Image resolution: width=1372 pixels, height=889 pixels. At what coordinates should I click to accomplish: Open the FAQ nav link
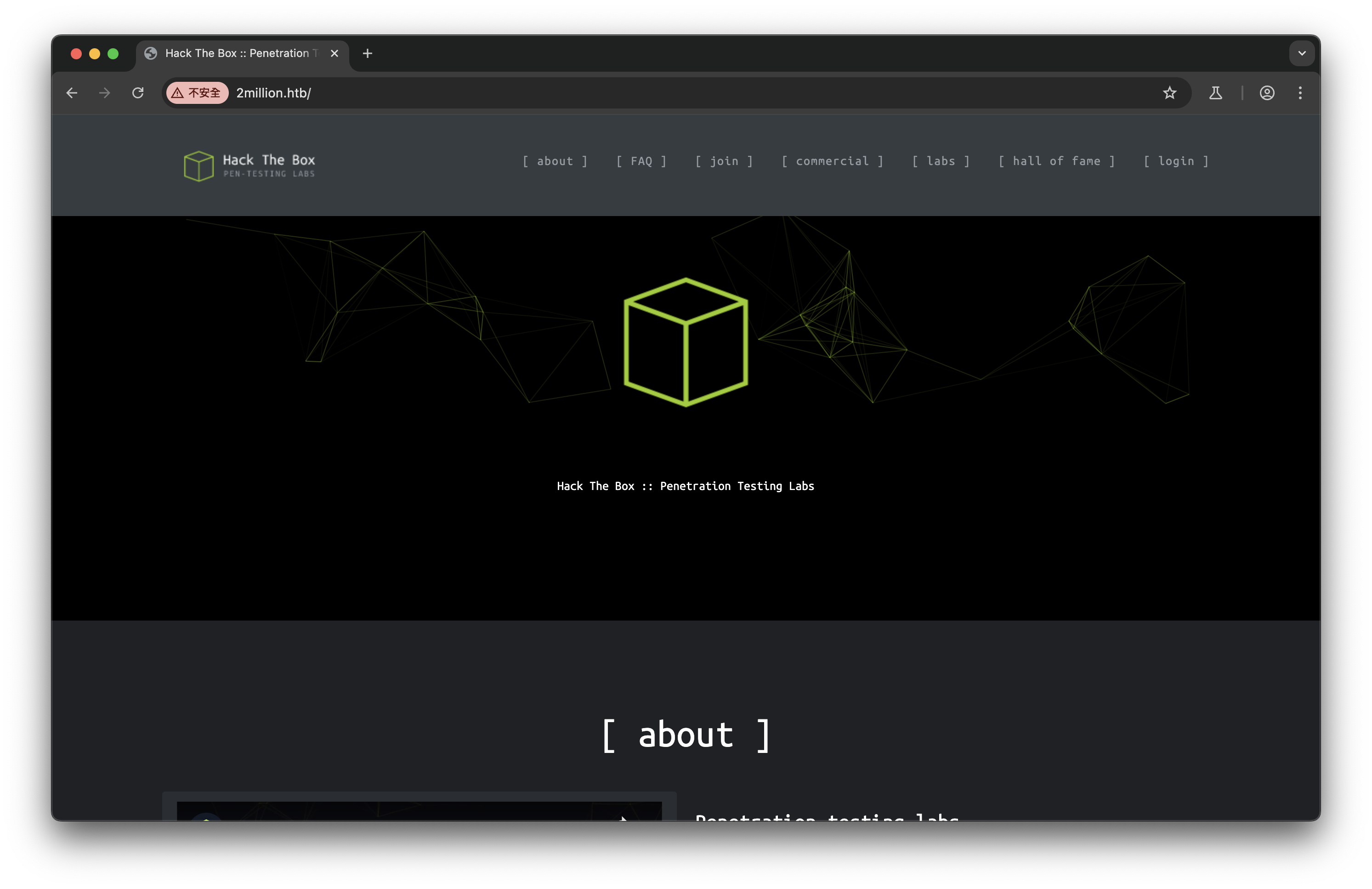pos(641,161)
